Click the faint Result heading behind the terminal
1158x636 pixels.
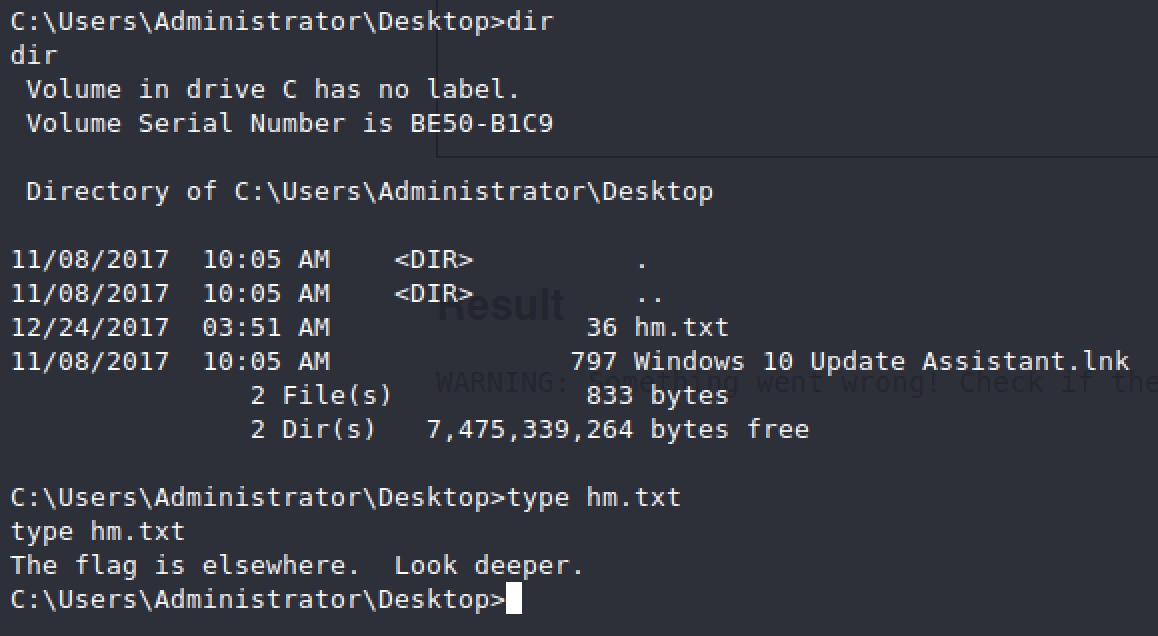click(x=502, y=306)
